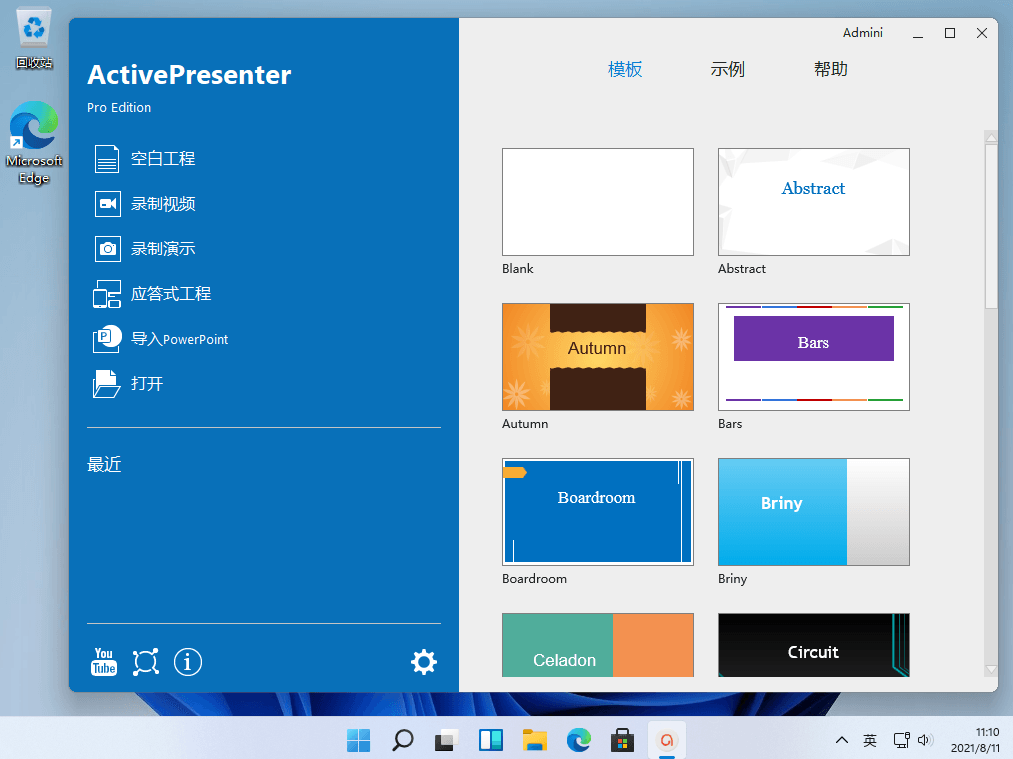Click the community icon beside YouTube
Viewport: 1013px width, 759px height.
pyautogui.click(x=145, y=662)
